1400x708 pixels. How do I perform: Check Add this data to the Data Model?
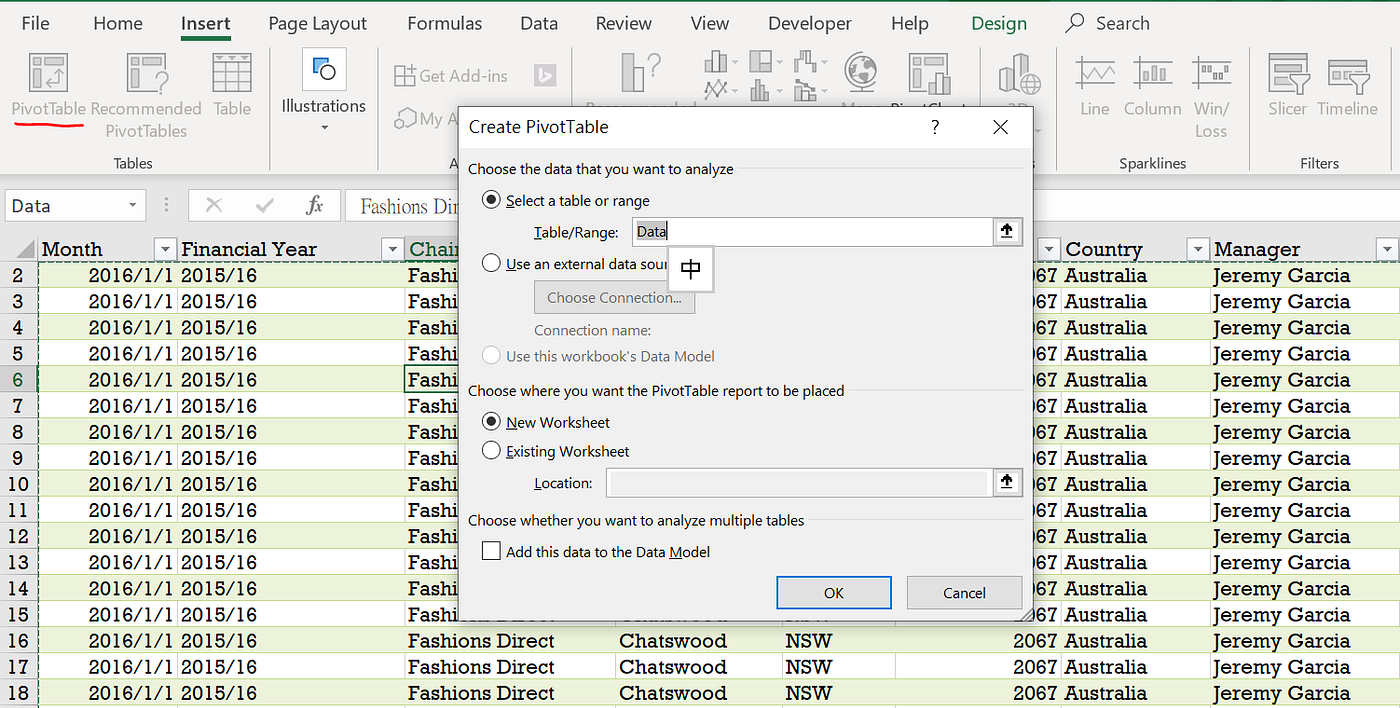pos(491,551)
